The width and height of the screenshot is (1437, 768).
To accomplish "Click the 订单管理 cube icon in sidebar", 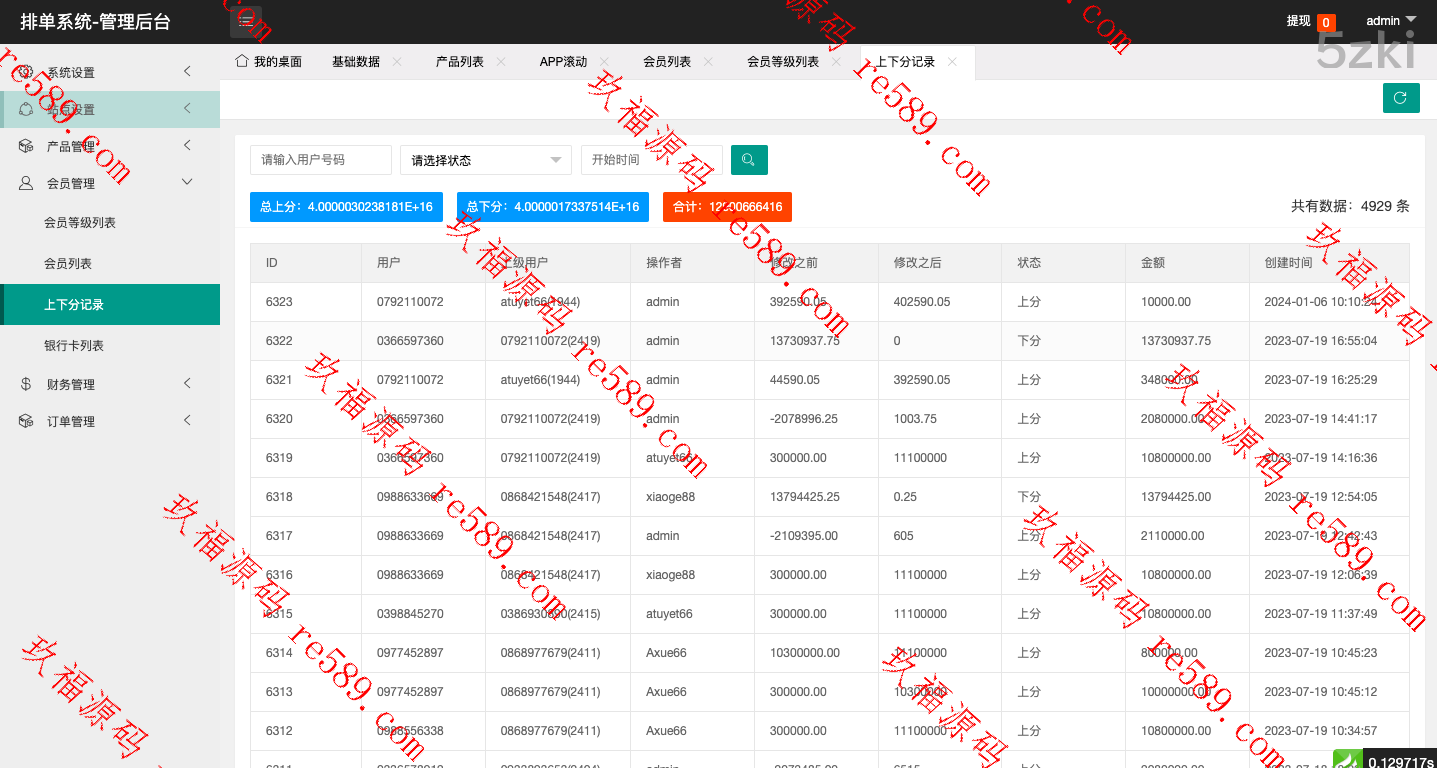I will point(26,421).
